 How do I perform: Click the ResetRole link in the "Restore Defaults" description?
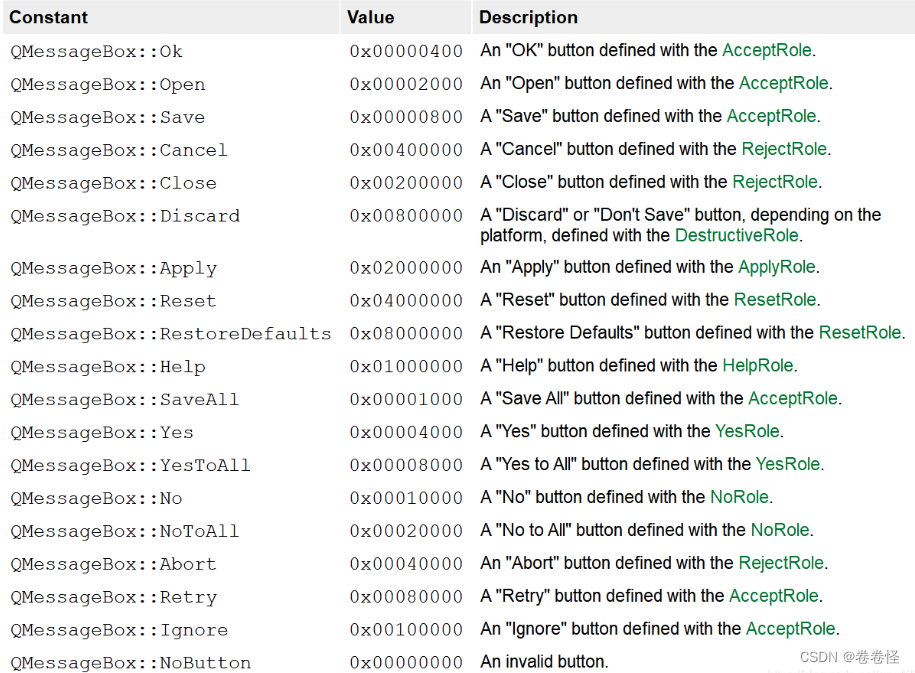860,332
